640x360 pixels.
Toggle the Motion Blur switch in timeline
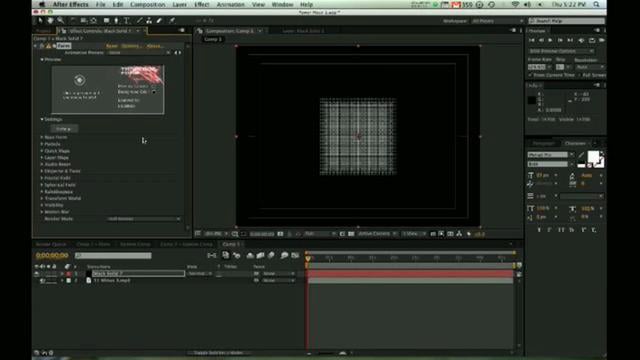tap(271, 256)
